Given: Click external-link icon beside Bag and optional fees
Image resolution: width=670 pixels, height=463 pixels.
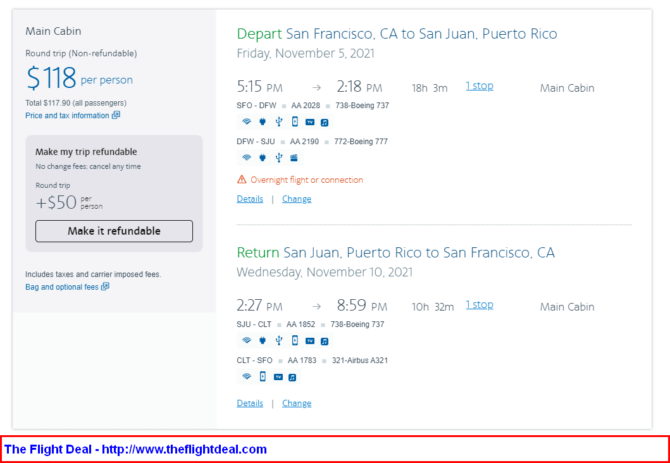Looking at the screenshot, I should (x=105, y=287).
